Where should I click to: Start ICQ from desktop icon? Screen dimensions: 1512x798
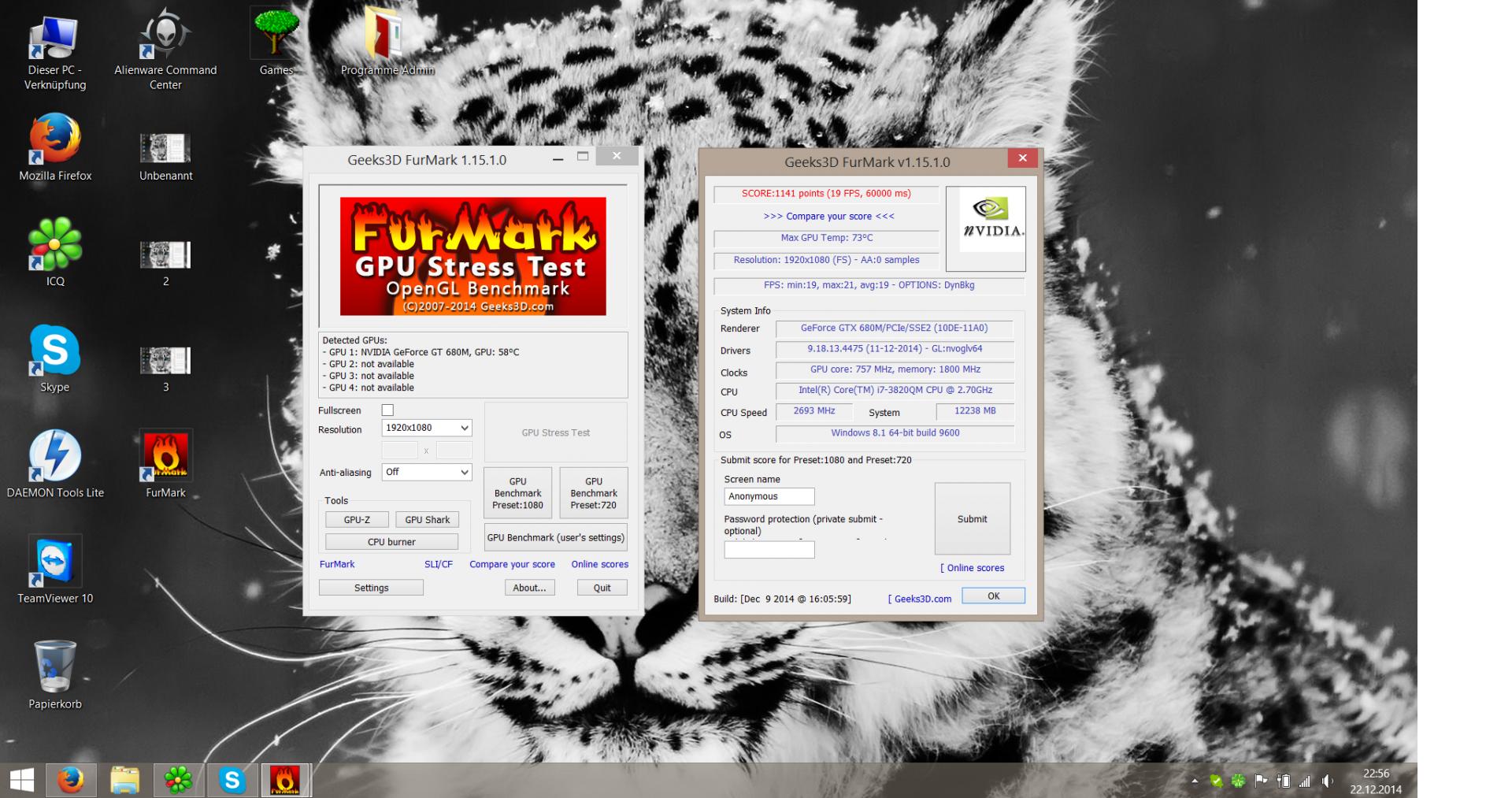[55, 252]
